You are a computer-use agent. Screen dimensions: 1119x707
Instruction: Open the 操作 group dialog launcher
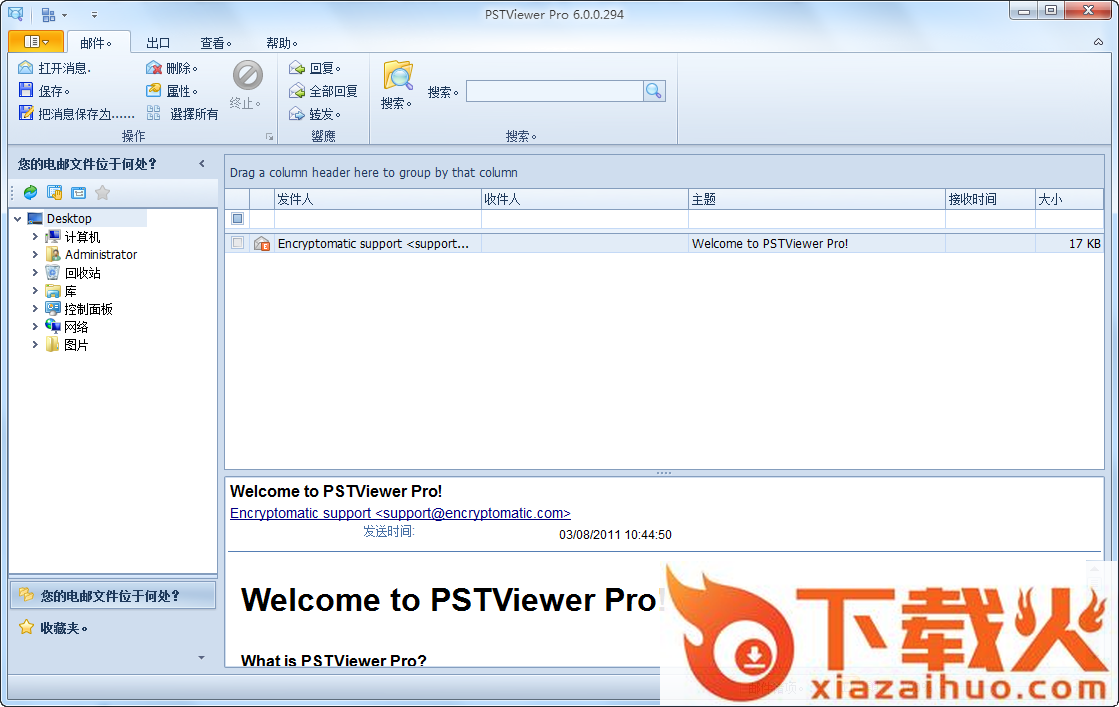click(x=270, y=136)
